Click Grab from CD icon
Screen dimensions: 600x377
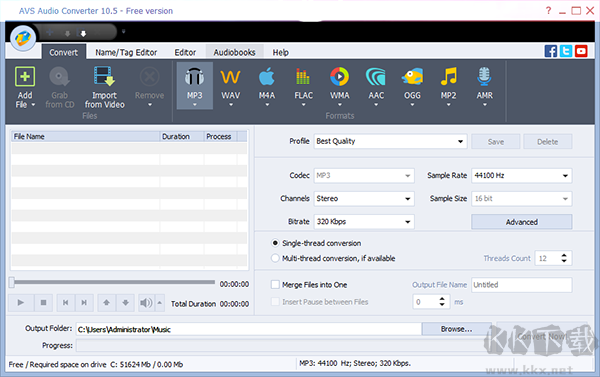[x=59, y=77]
